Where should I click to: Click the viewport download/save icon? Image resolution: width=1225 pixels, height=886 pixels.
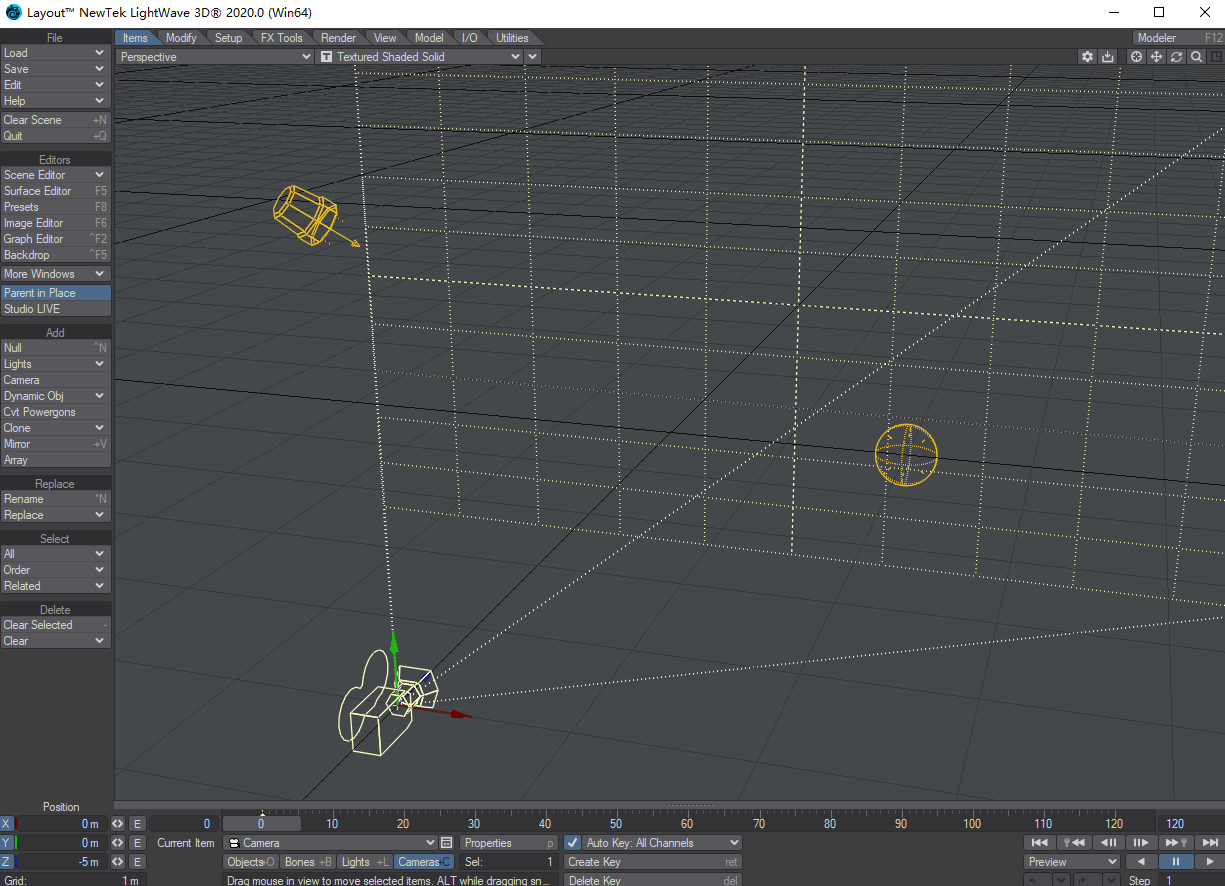click(x=1108, y=57)
